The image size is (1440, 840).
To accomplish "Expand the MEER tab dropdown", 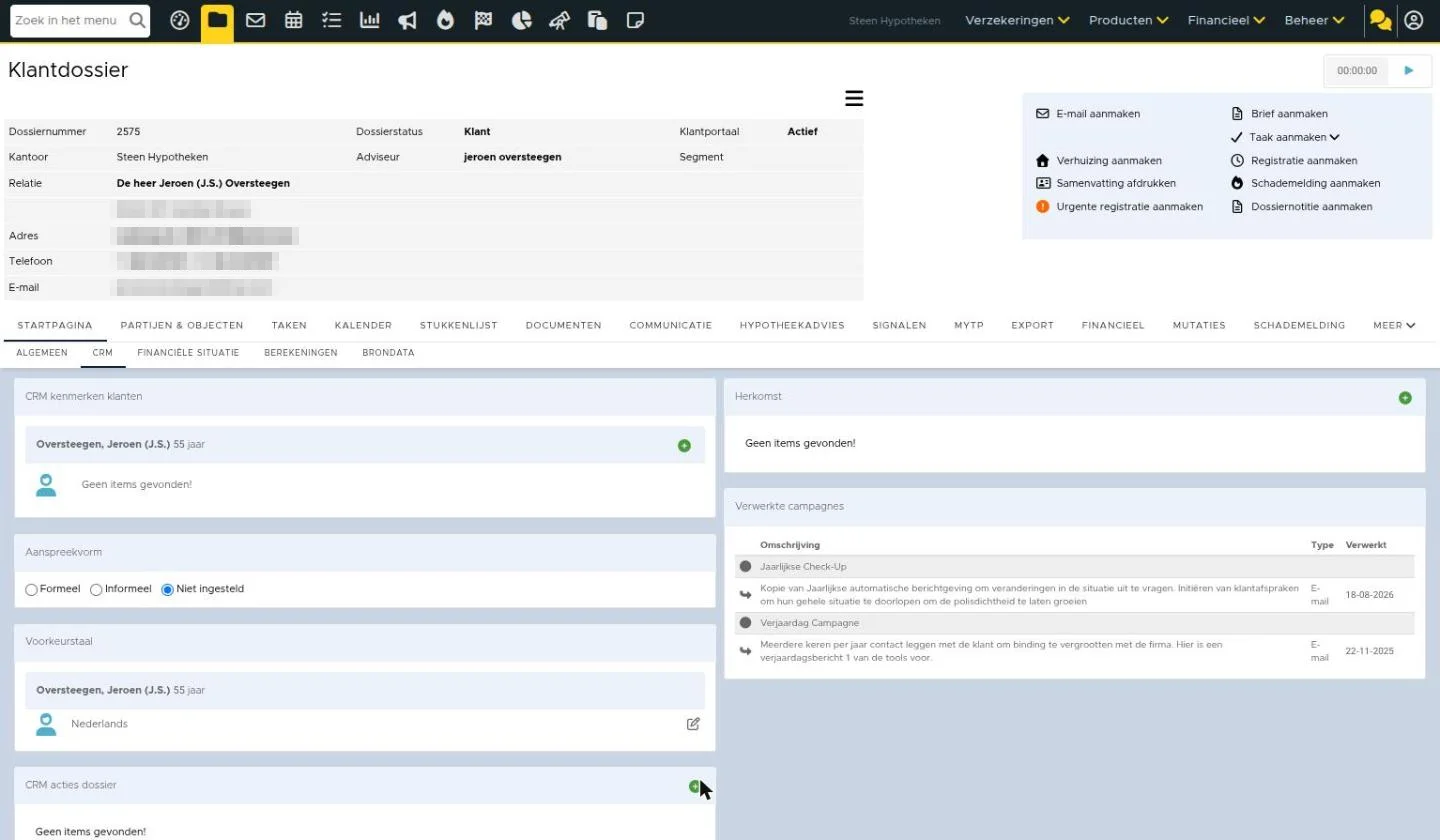I will pyautogui.click(x=1394, y=325).
